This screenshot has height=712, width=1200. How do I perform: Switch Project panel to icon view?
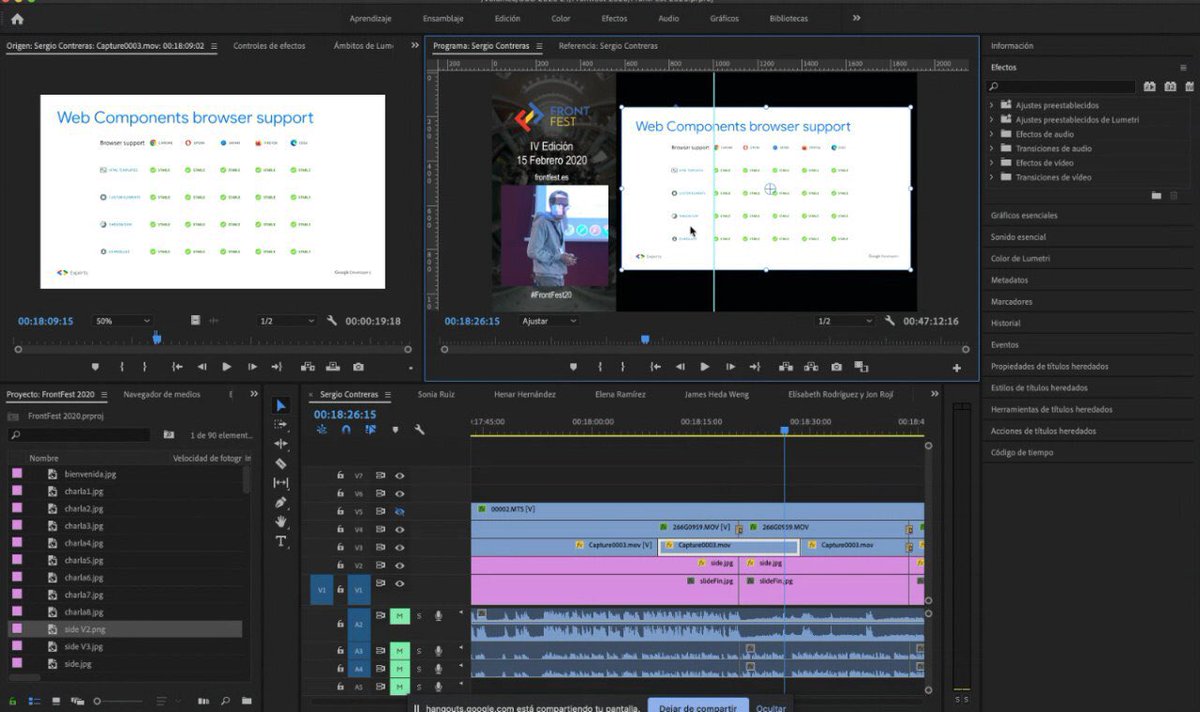(x=56, y=702)
